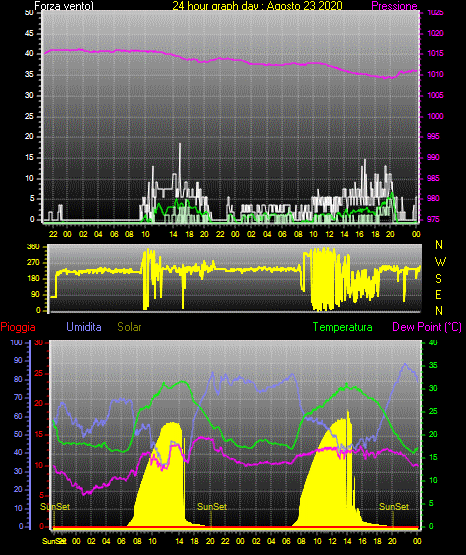Select the Dew Point (°C) legend label
The width and height of the screenshot is (466, 555).
(x=427, y=327)
